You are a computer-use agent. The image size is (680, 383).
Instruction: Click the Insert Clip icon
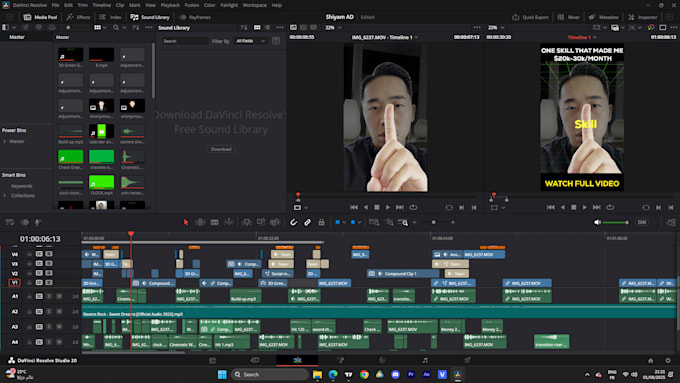tap(246, 222)
